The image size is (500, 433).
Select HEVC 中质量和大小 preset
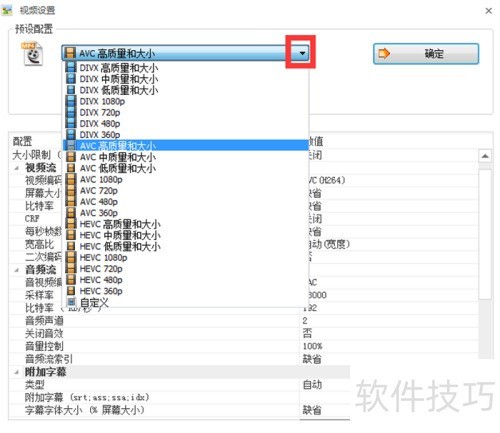click(186, 235)
